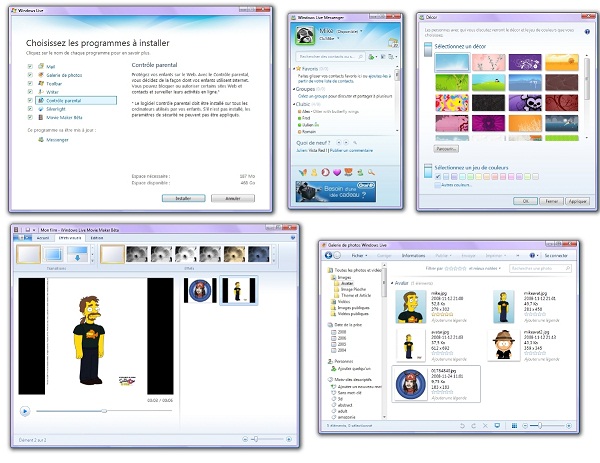Toggle the Mail checkbox in installer
The height and width of the screenshot is (463, 600).
point(30,66)
